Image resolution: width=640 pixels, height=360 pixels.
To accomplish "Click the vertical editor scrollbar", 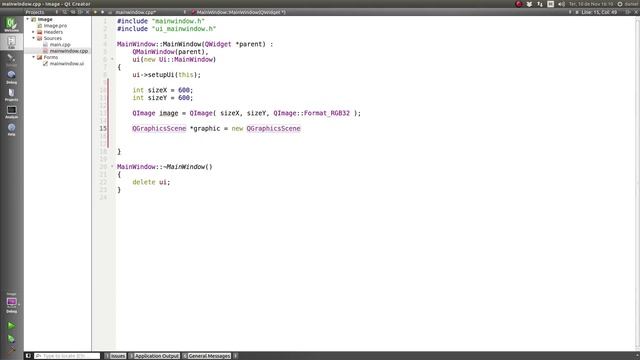I will pos(637,183).
